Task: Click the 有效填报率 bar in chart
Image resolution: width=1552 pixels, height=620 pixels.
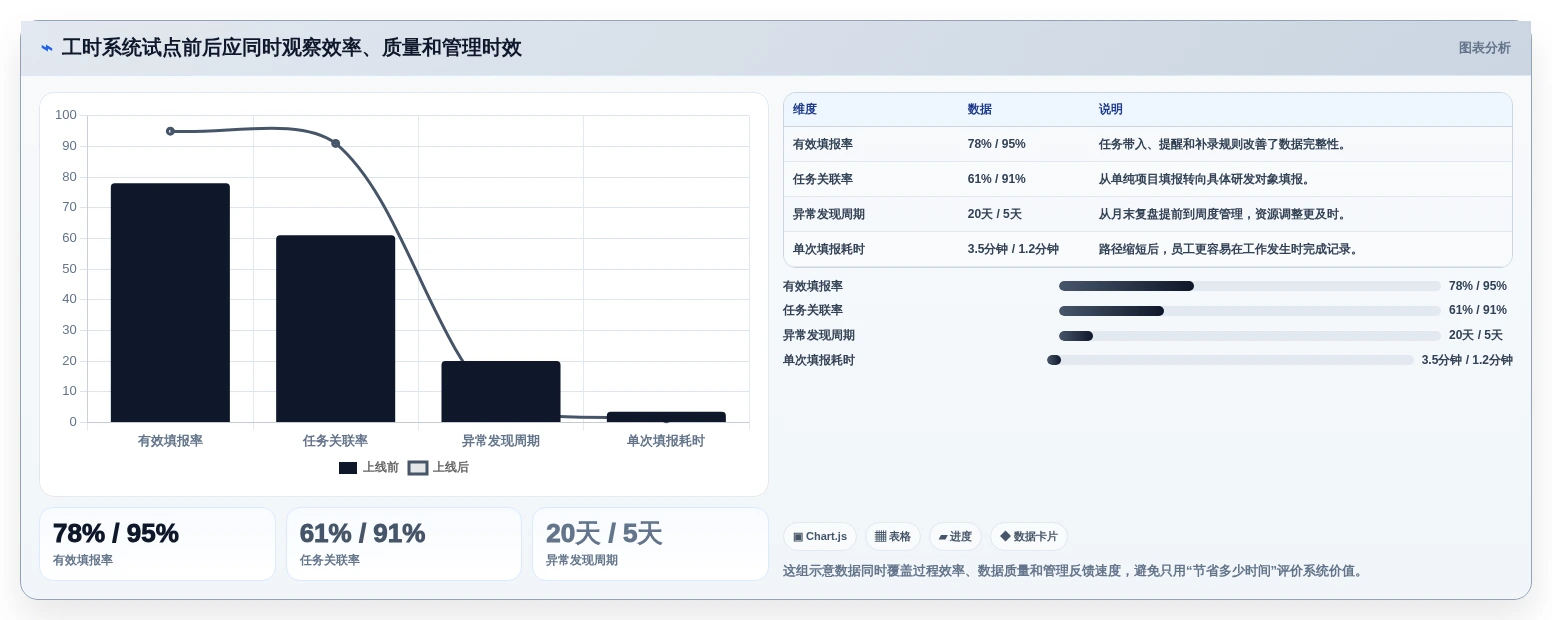Action: point(170,303)
